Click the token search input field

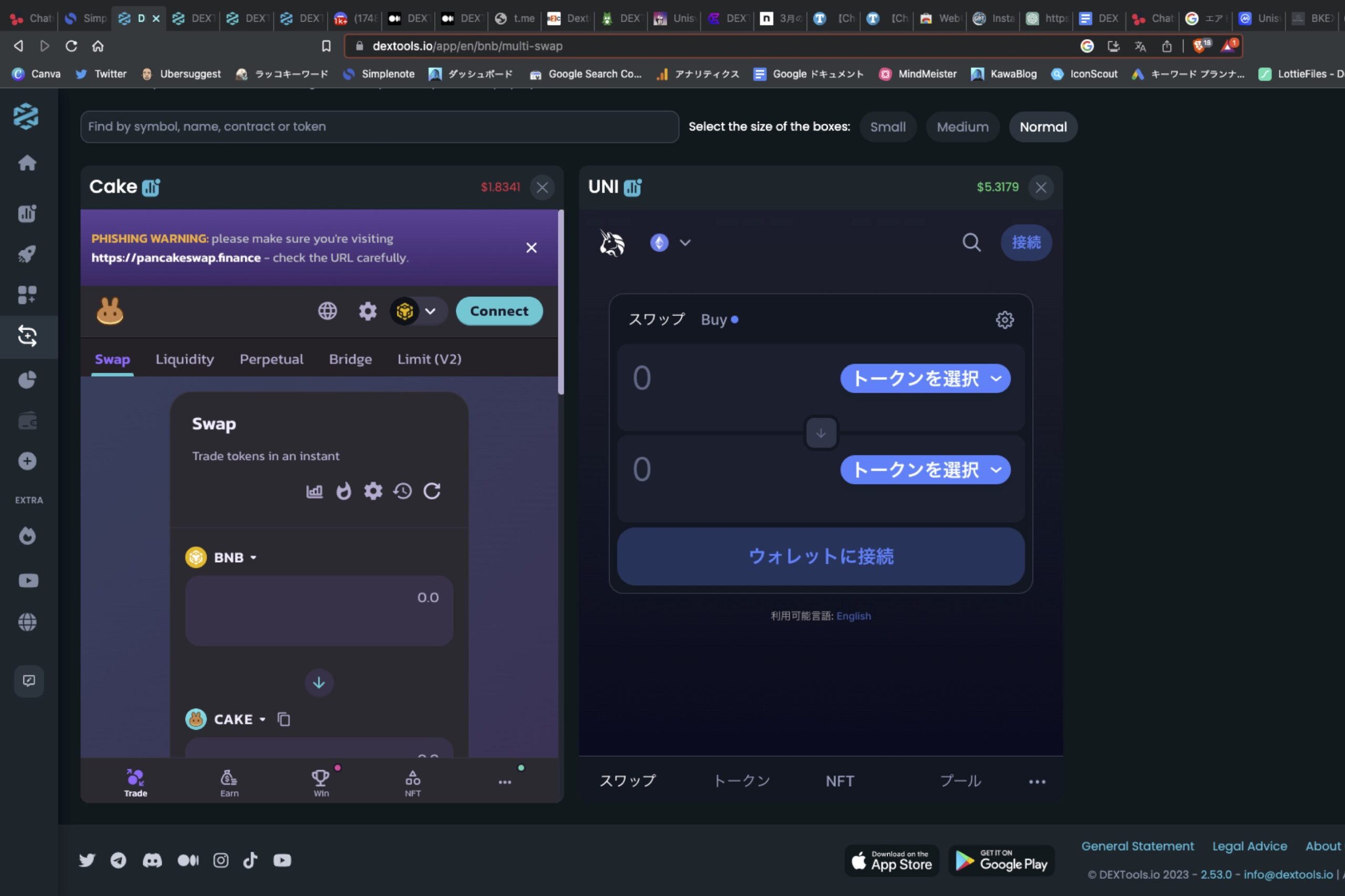point(377,126)
